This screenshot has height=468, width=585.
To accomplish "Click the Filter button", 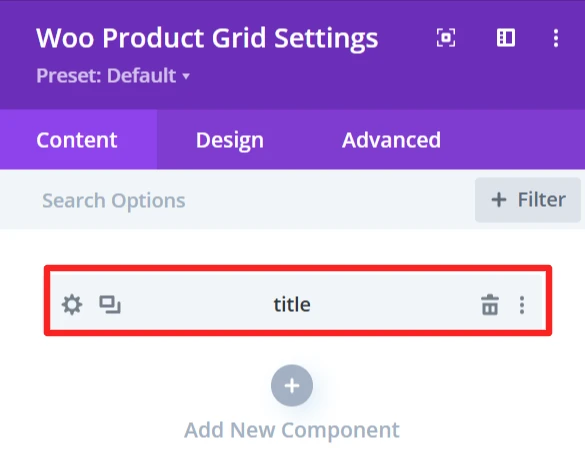I will point(528,200).
